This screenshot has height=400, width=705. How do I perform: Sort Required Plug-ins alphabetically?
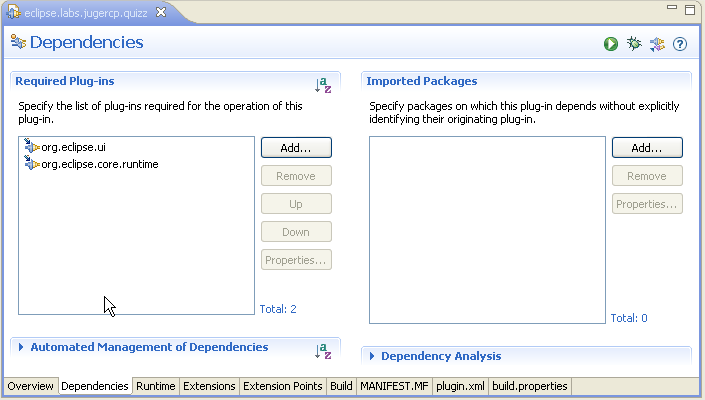(322, 86)
